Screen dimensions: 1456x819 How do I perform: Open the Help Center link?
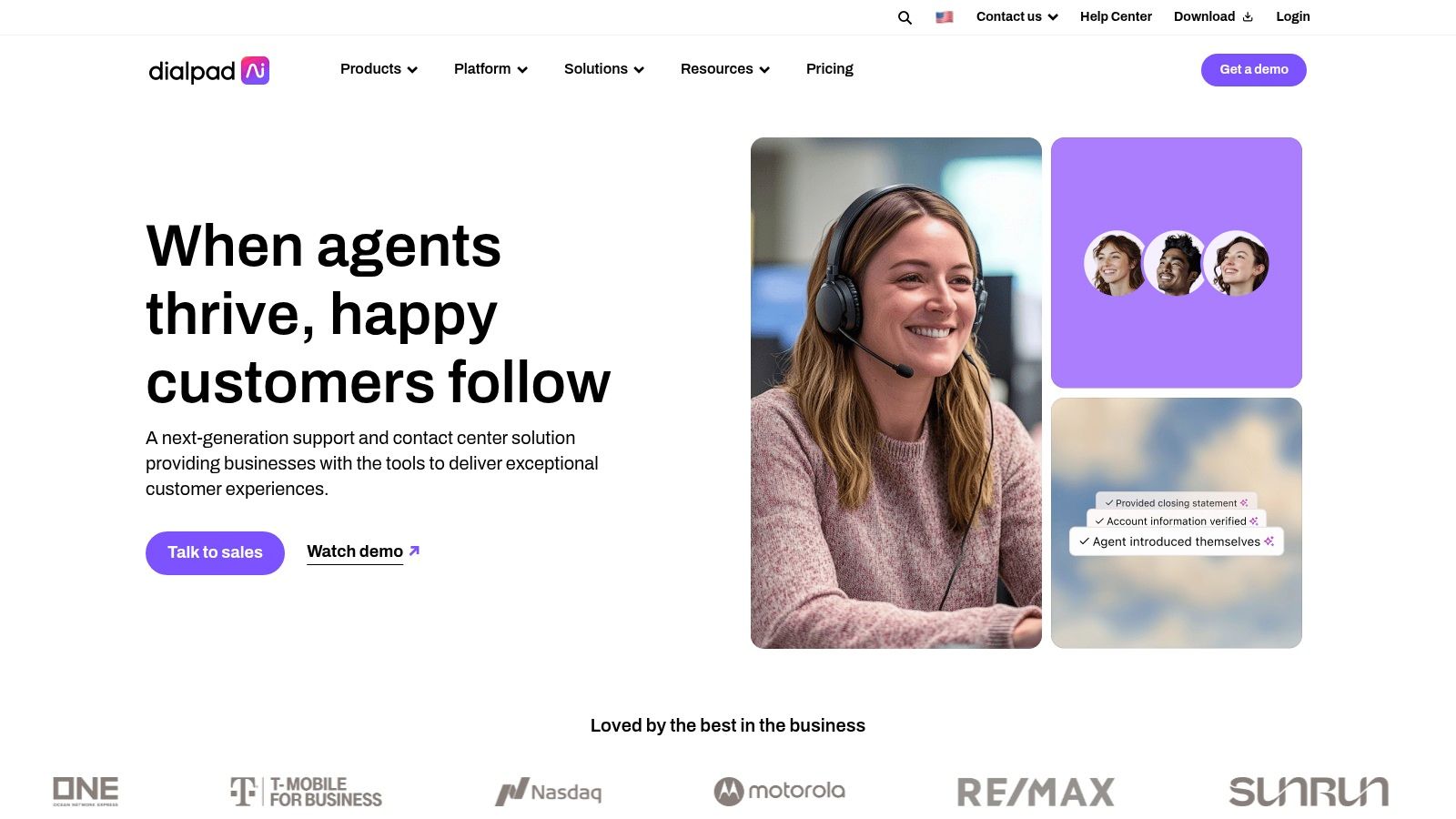coord(1116,16)
